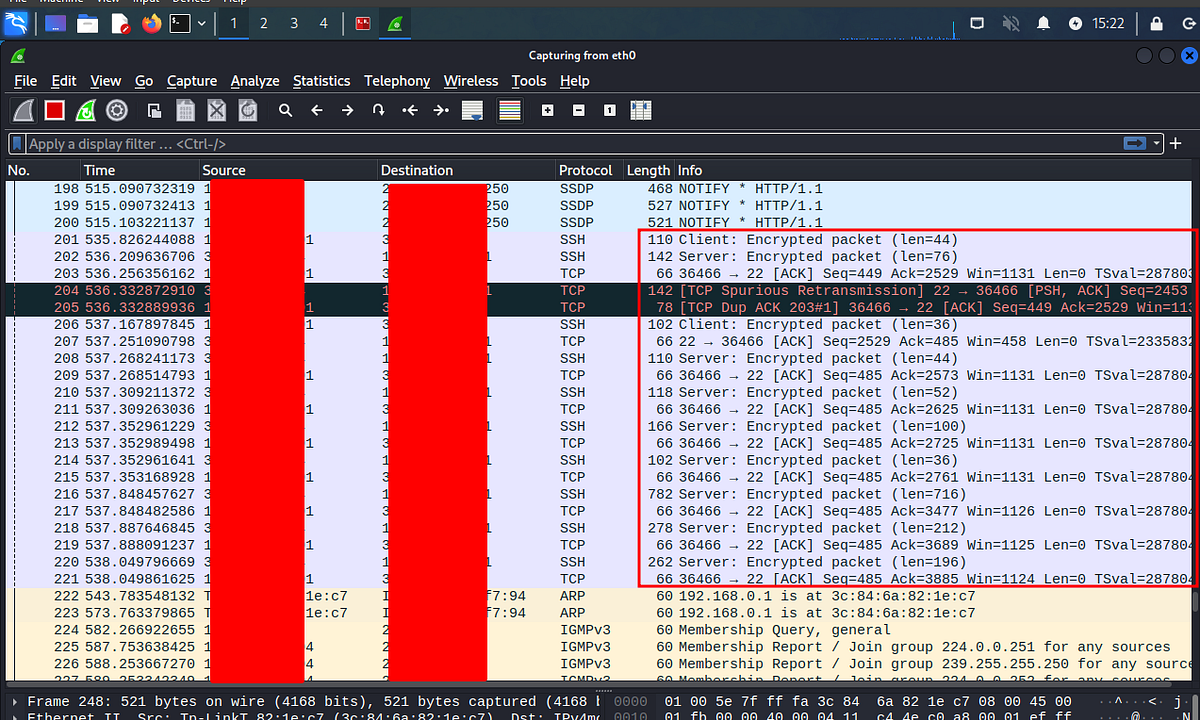The height and width of the screenshot is (720, 1200).
Task: Zoom in on the packet list
Action: coord(547,110)
